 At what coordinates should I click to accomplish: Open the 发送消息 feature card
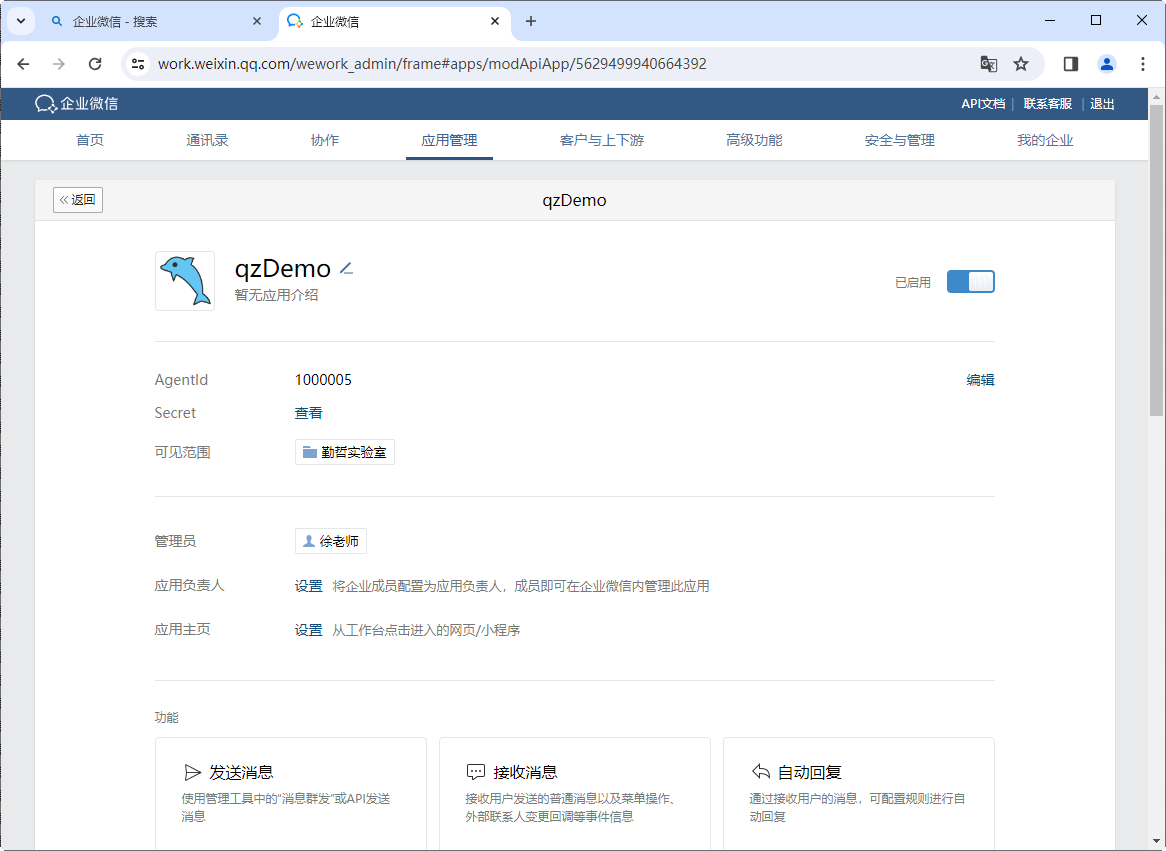point(290,790)
